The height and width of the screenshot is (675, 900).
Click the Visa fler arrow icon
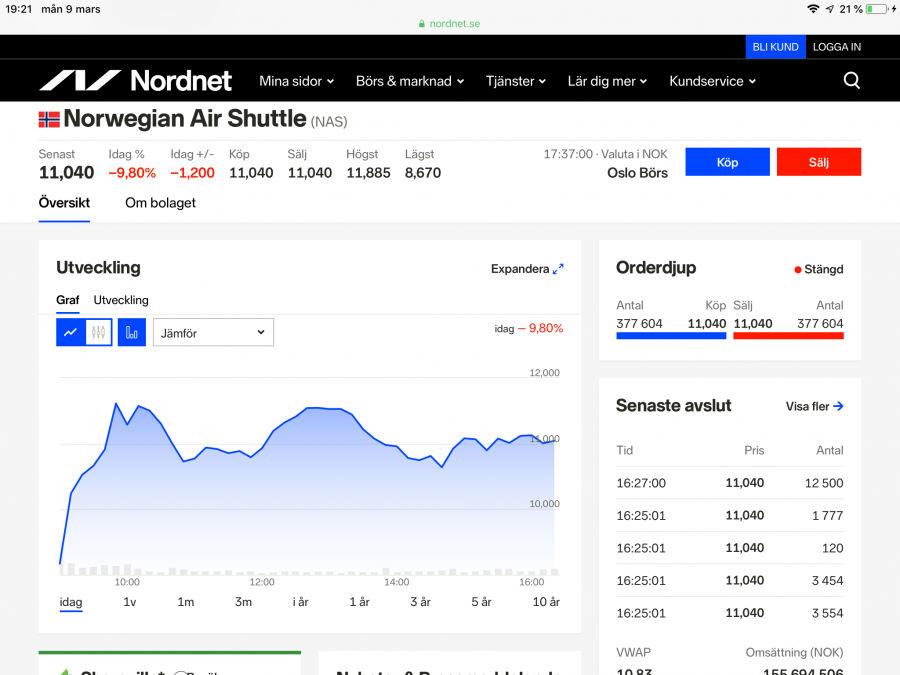[x=838, y=406]
